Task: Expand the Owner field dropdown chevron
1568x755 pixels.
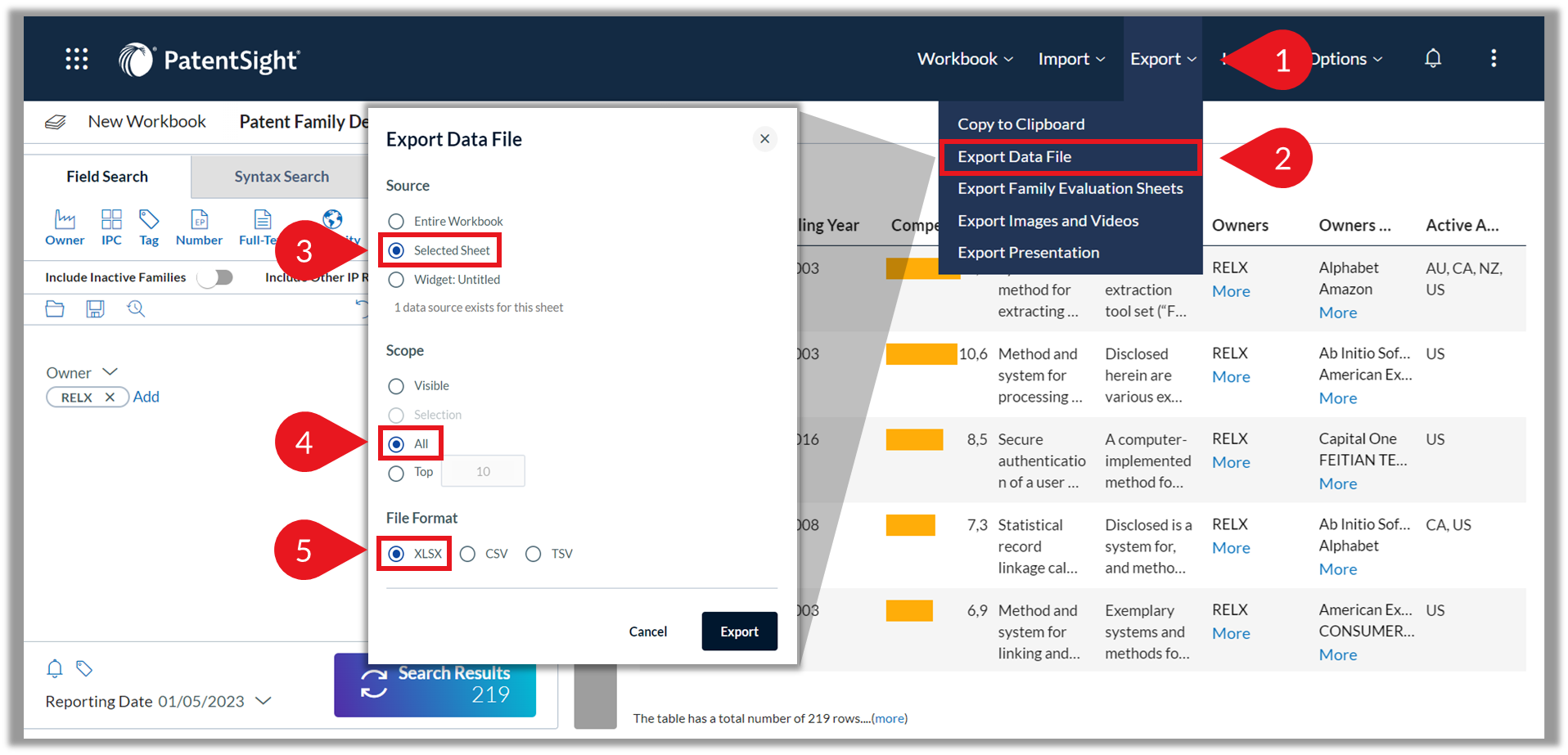Action: tap(110, 372)
